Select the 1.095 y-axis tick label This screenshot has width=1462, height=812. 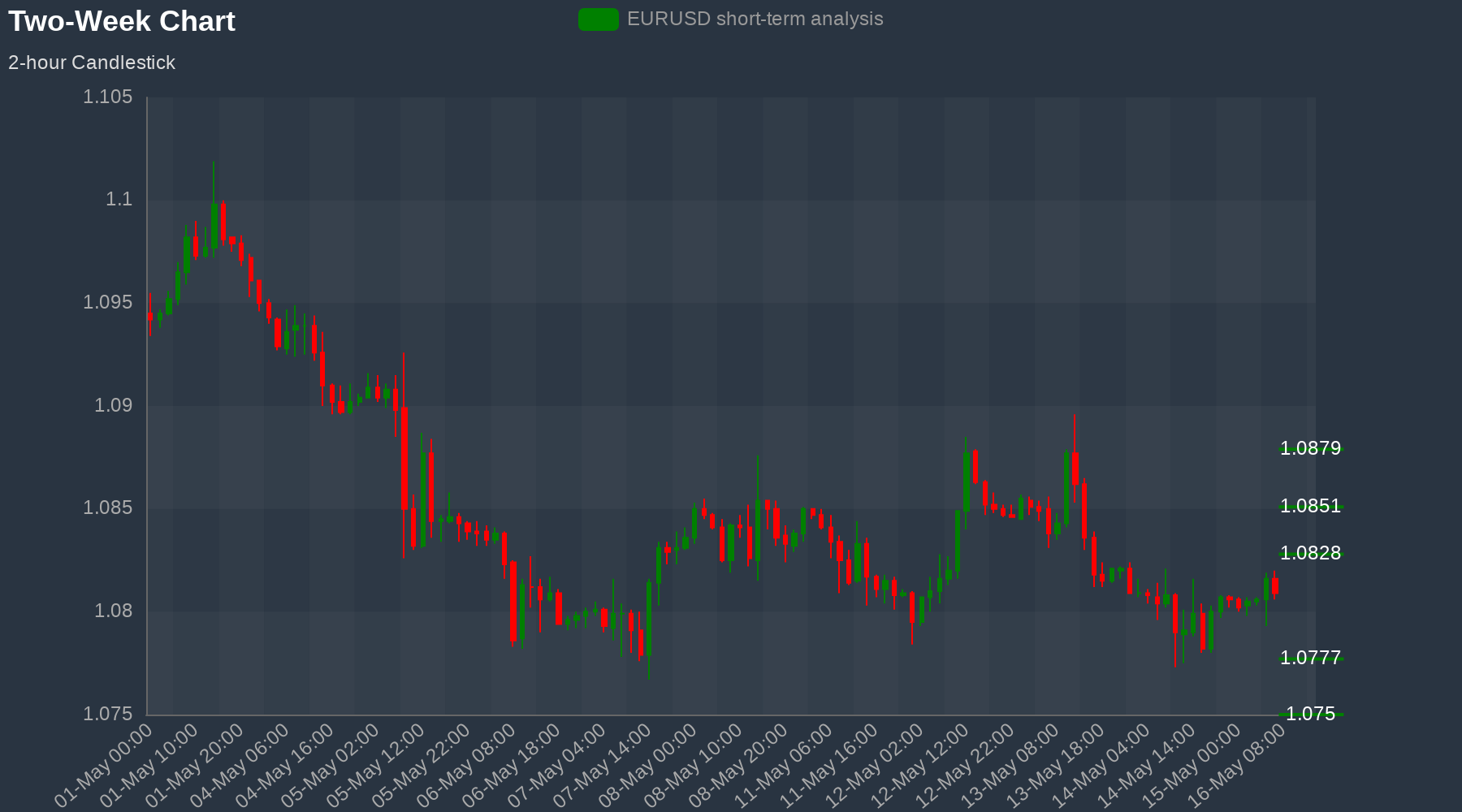click(107, 303)
